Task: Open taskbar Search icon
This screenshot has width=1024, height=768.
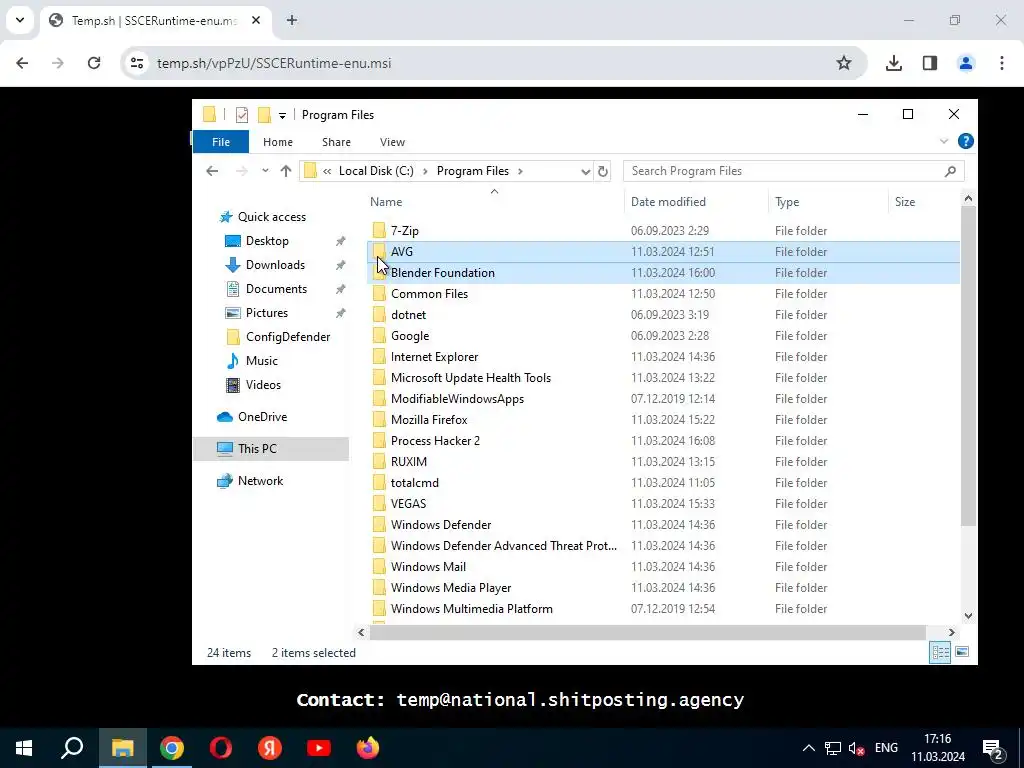Action: tap(72, 748)
